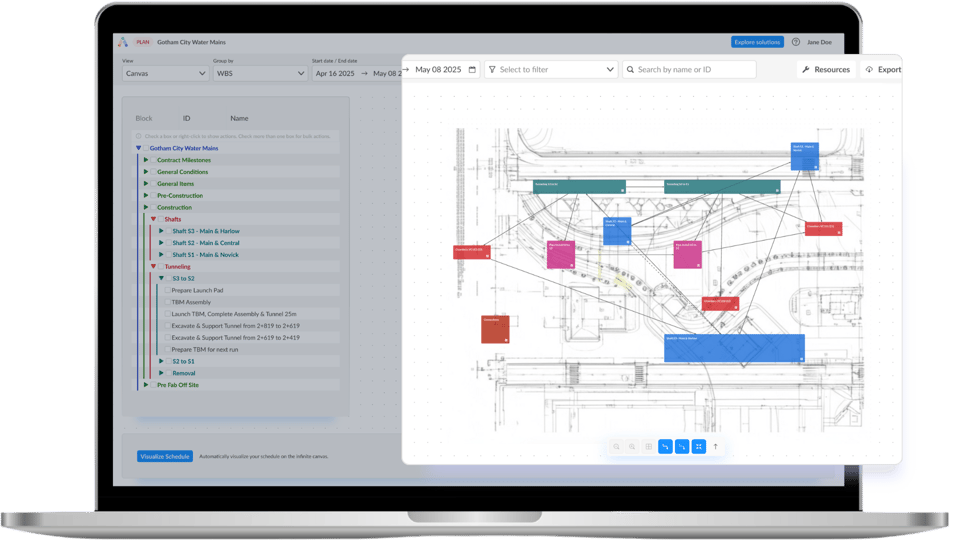Click the ID column header
This screenshot has height=540, width=960.
click(186, 118)
